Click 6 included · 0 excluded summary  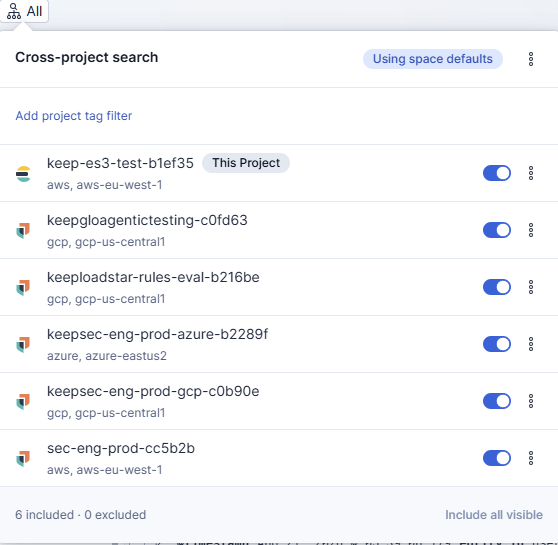tap(81, 515)
